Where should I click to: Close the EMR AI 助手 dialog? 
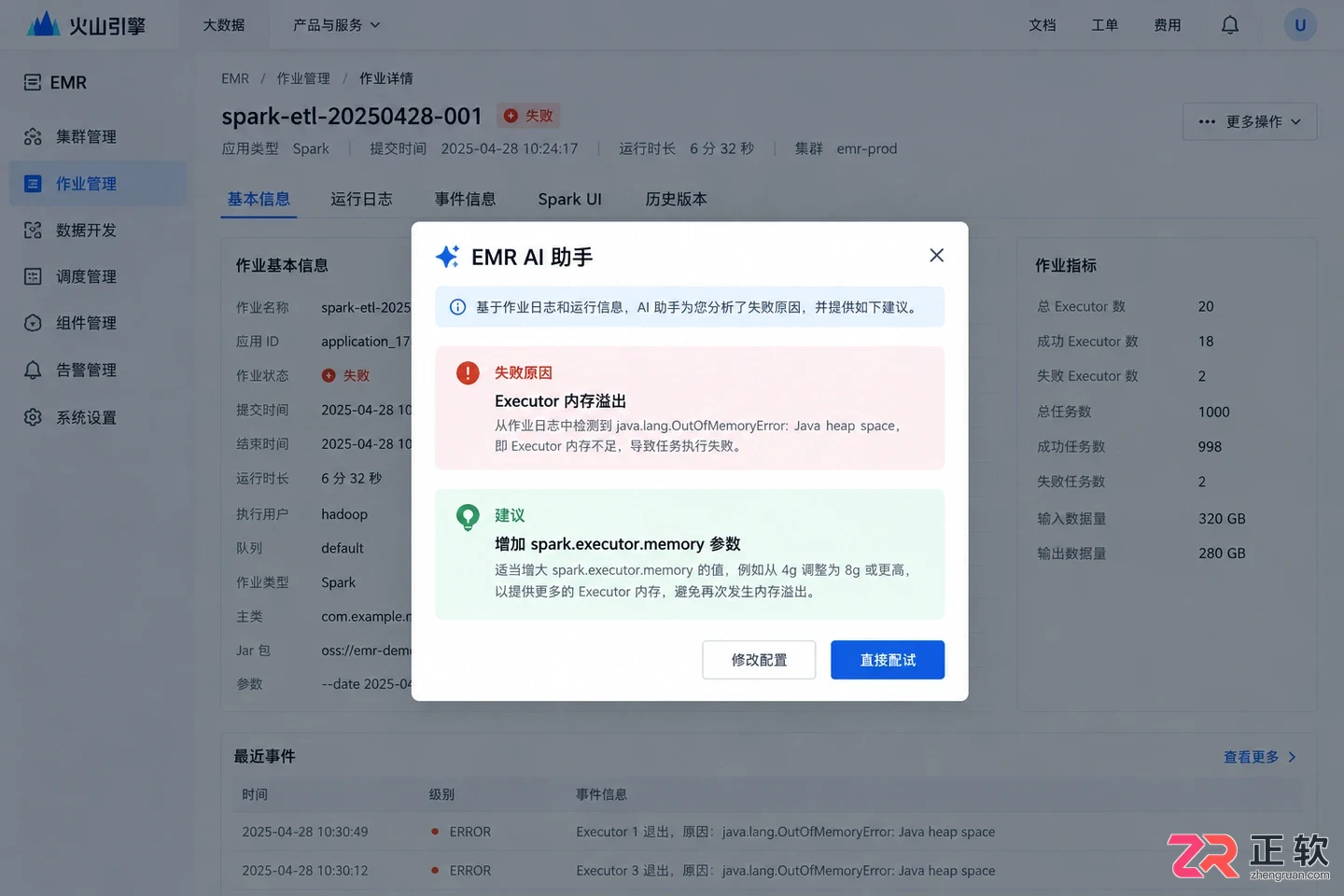tap(937, 256)
